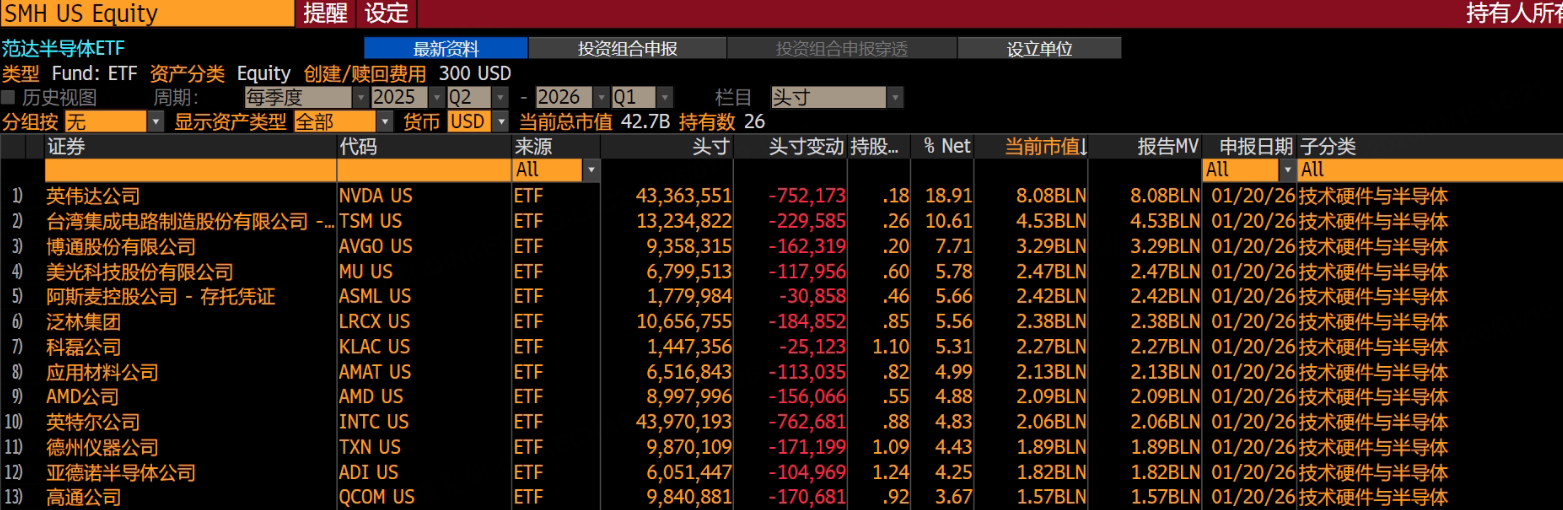Select the 英特尔公司 holding
The image size is (1563, 510).
[x=93, y=422]
